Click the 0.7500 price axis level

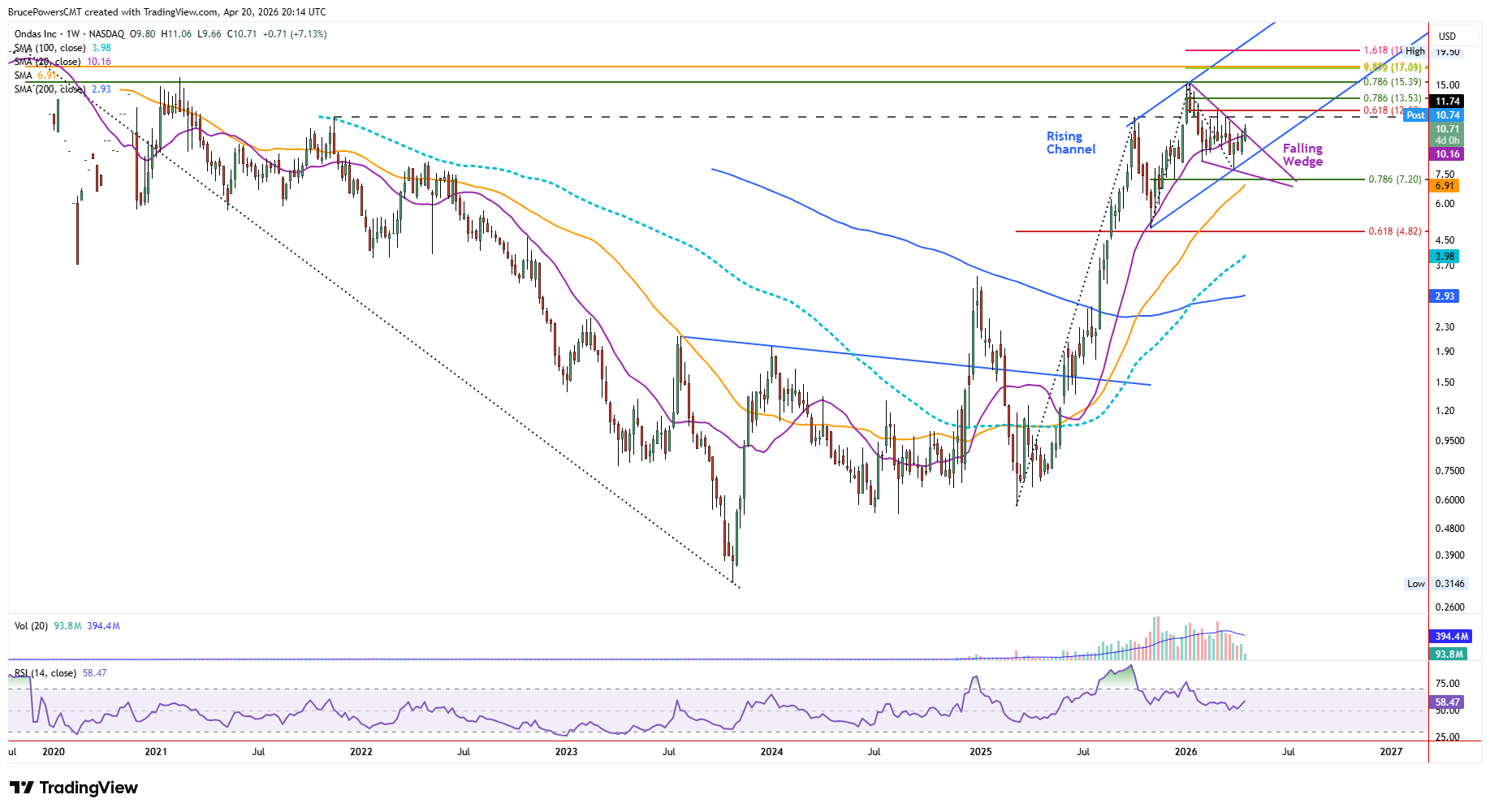coord(1450,471)
